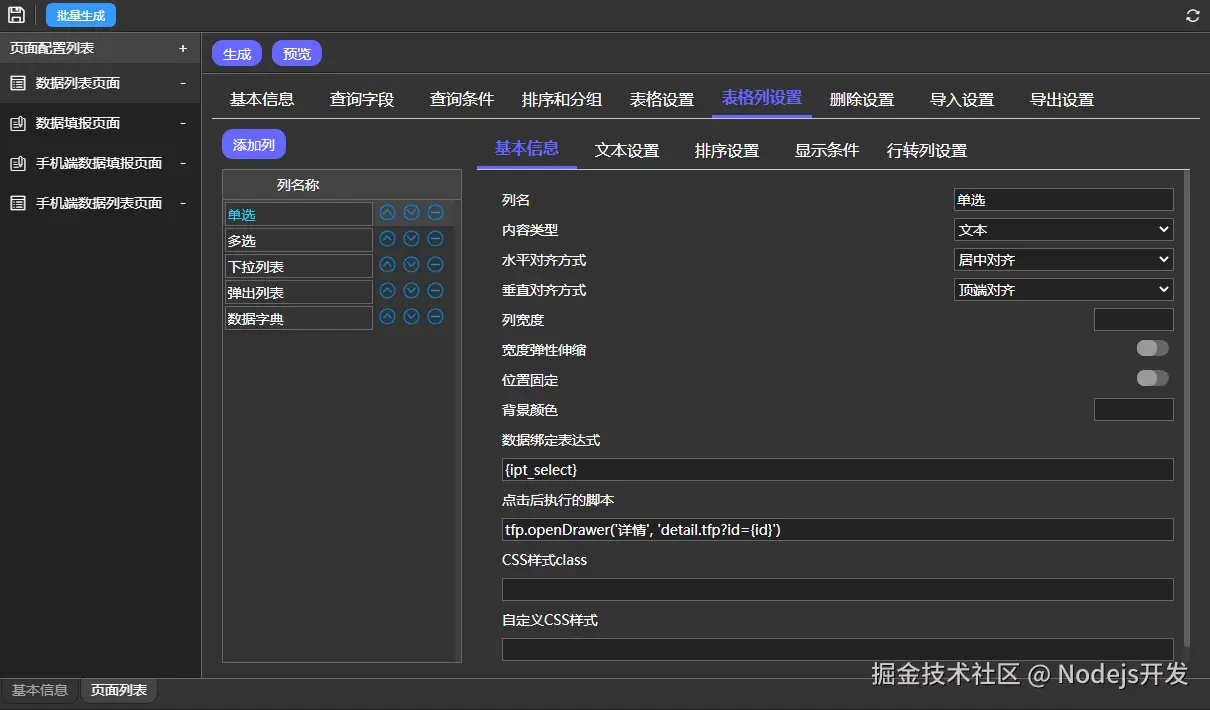Select the 数据字典 column name cell
This screenshot has height=710, width=1210.
299,318
